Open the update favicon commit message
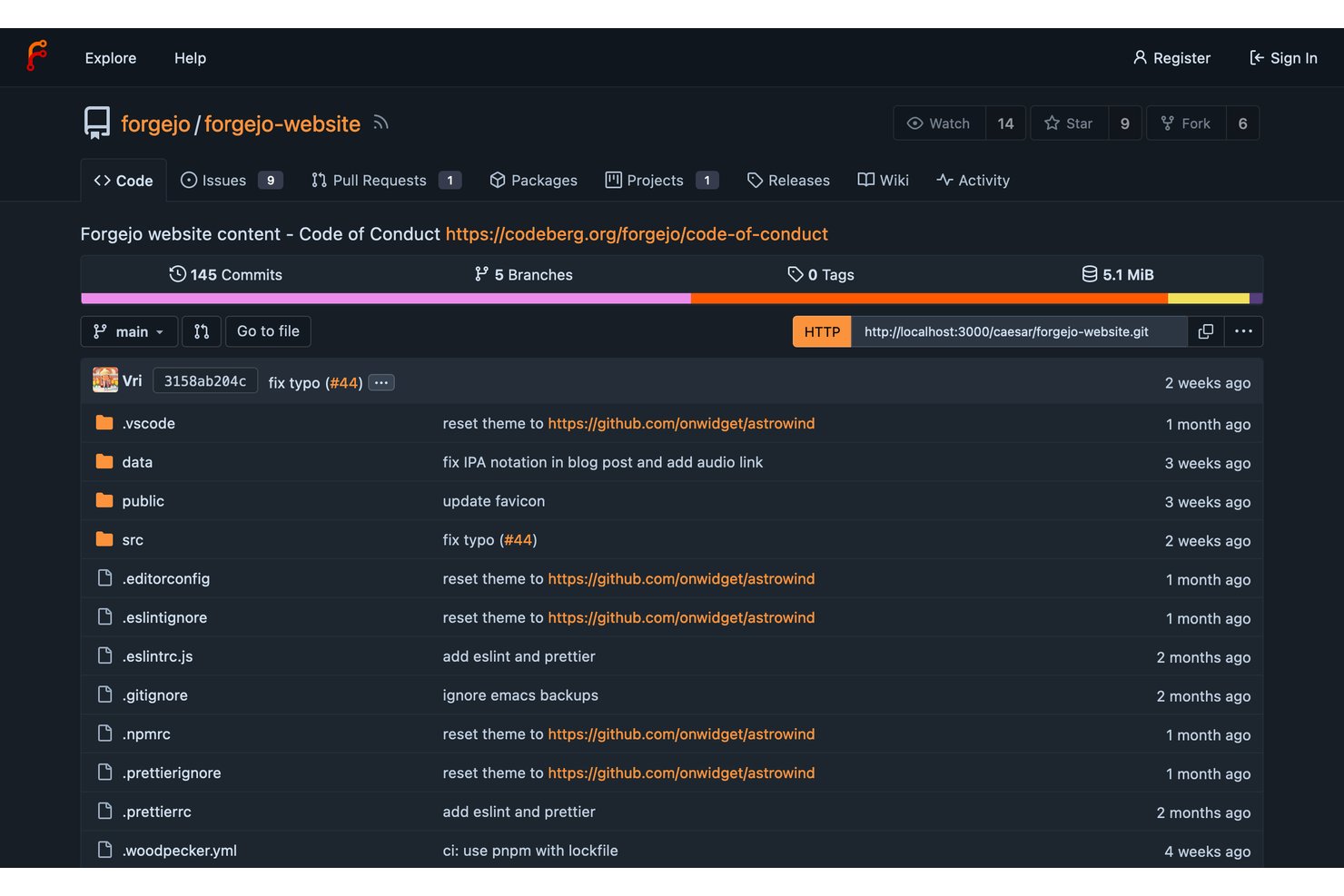This screenshot has height=896, width=1344. click(494, 501)
